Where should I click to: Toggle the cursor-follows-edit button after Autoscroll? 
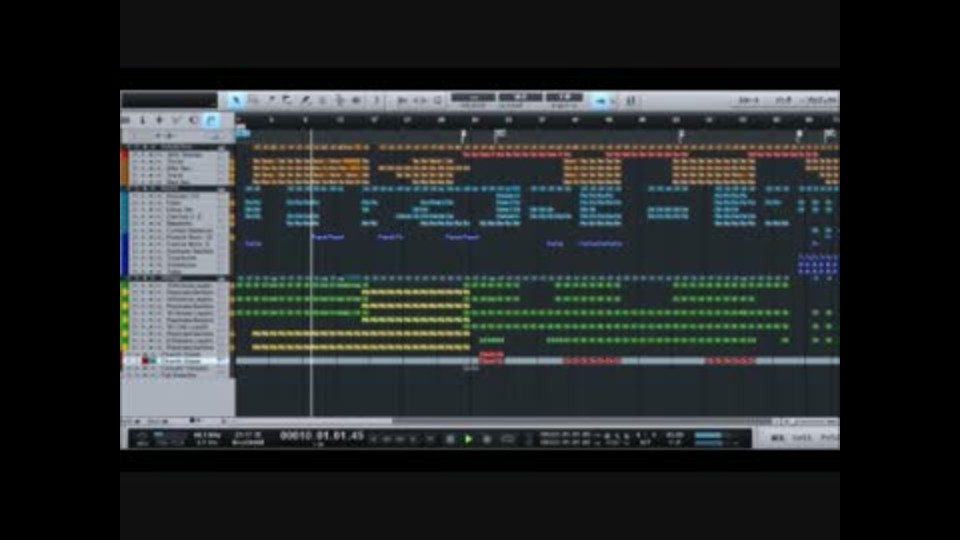point(631,100)
